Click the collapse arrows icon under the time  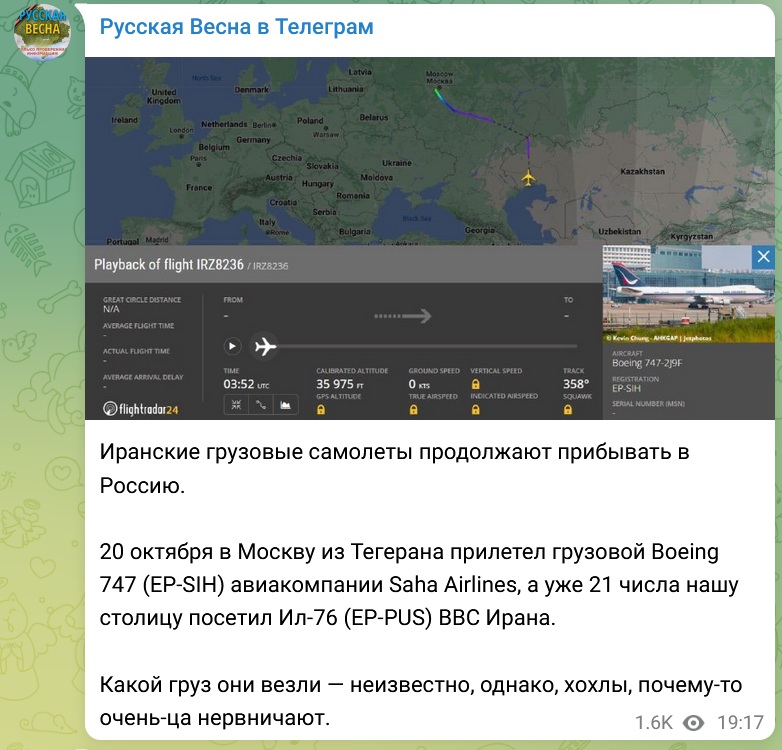236,405
